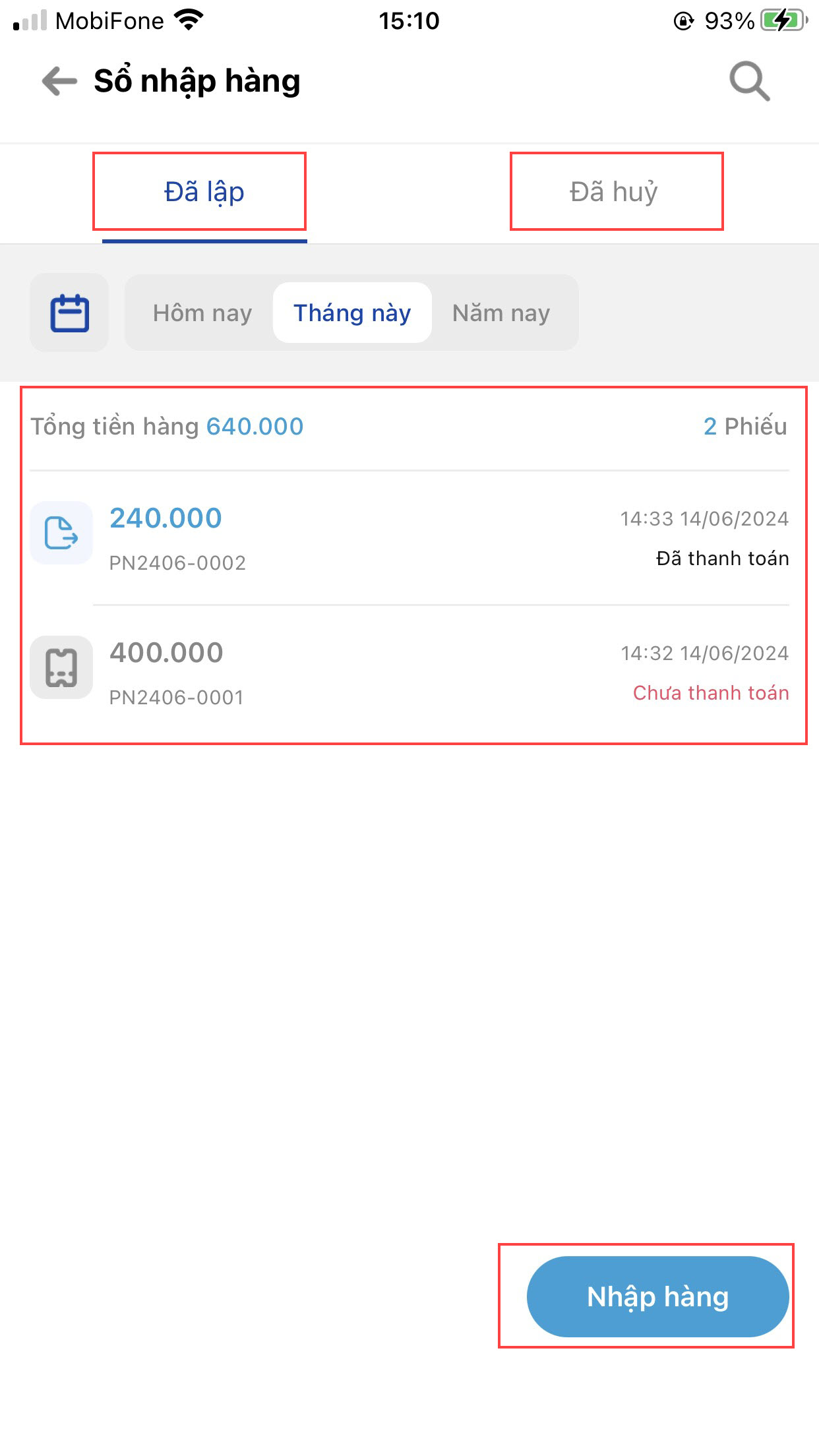Tap the battery charging icon
819x1456 pixels.
pos(783,21)
